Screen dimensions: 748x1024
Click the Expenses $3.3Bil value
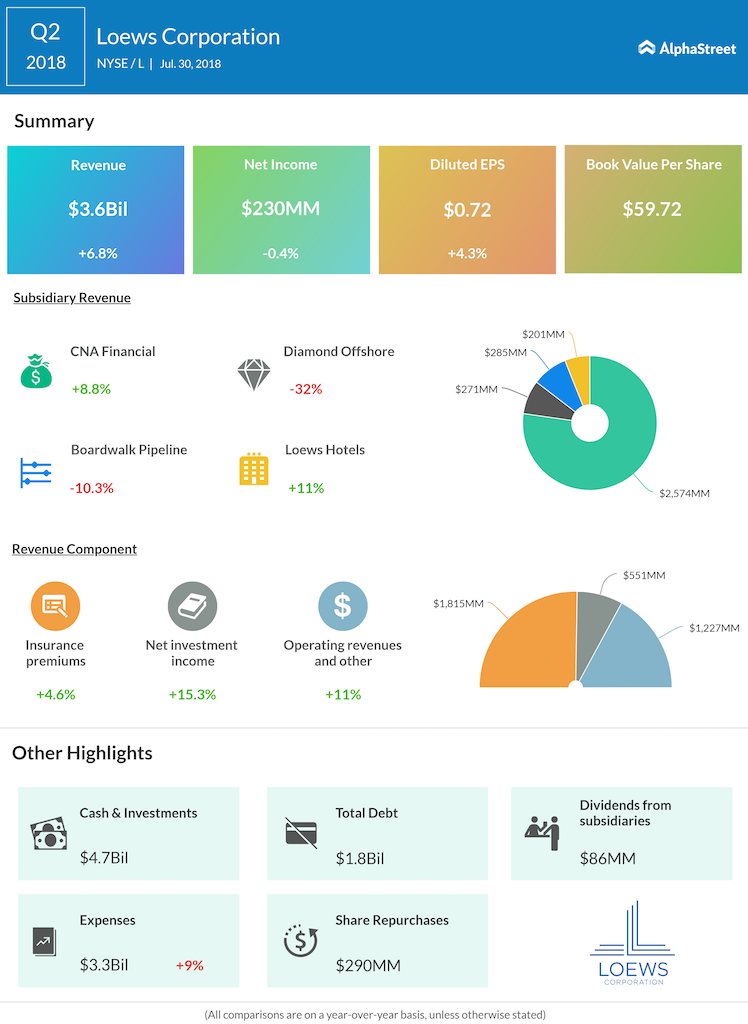[x=104, y=965]
